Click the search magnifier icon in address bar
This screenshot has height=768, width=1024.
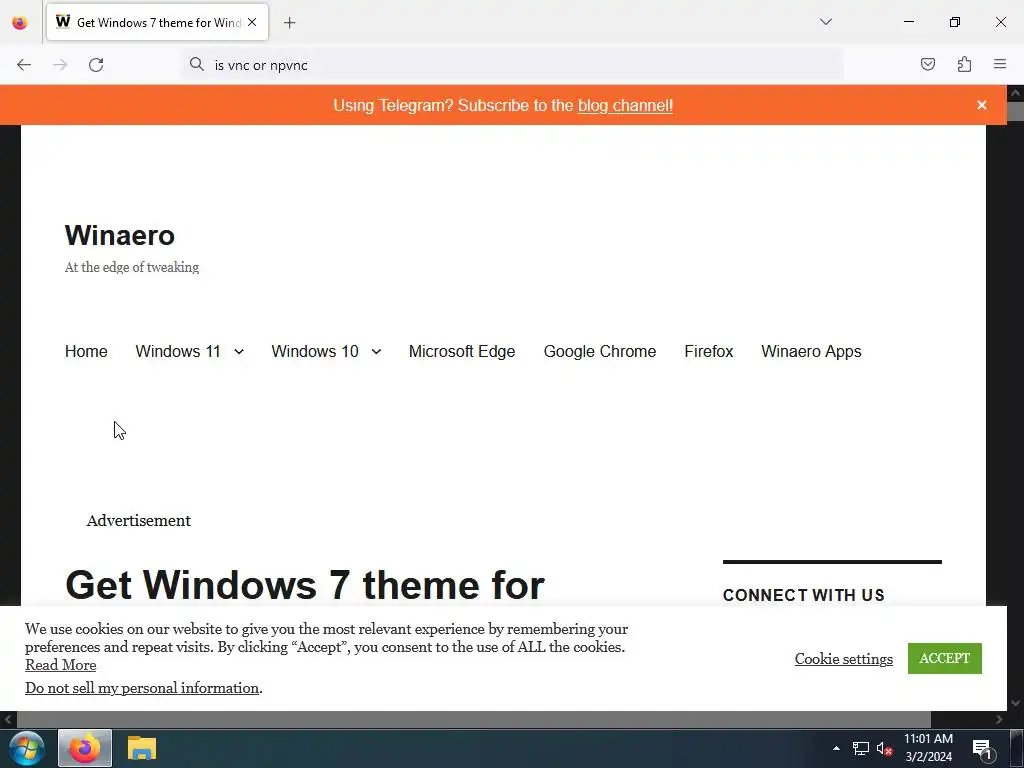(x=197, y=64)
